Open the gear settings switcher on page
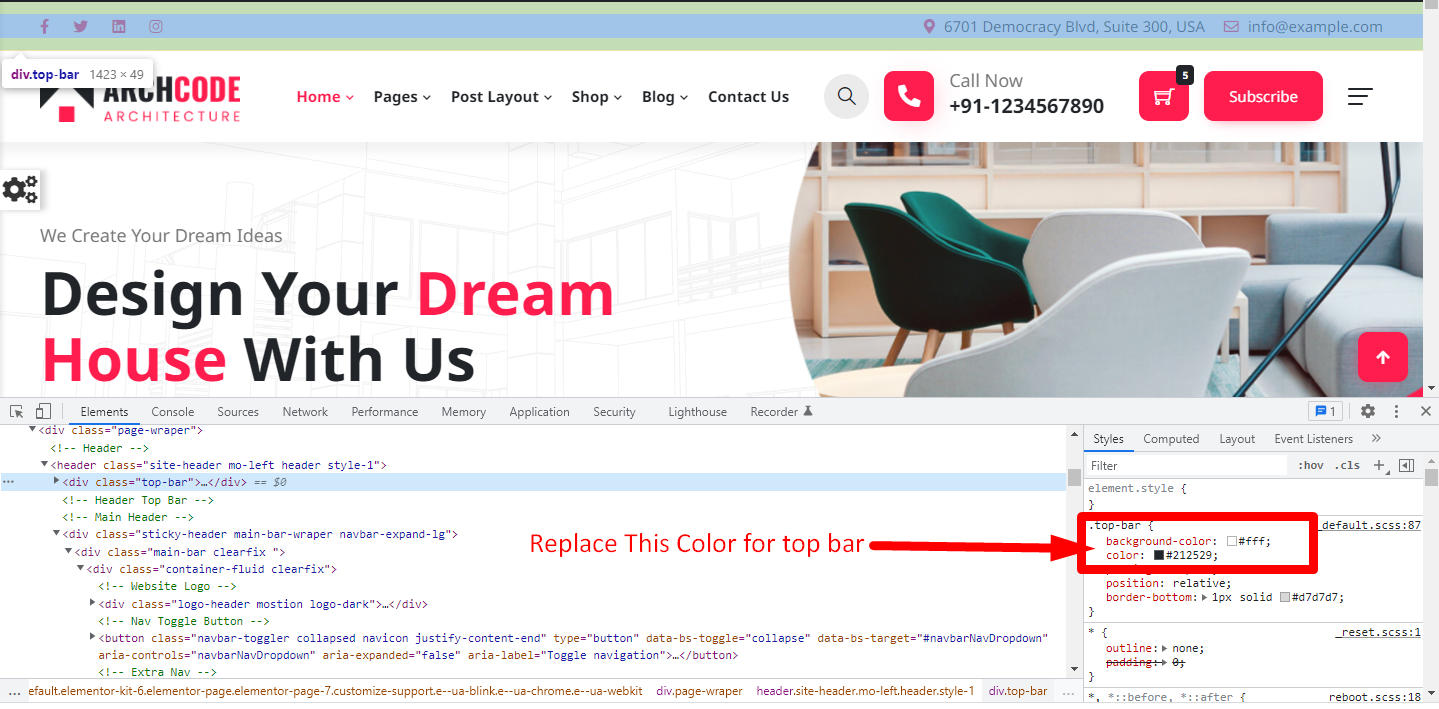The width and height of the screenshot is (1439, 709). [20, 189]
